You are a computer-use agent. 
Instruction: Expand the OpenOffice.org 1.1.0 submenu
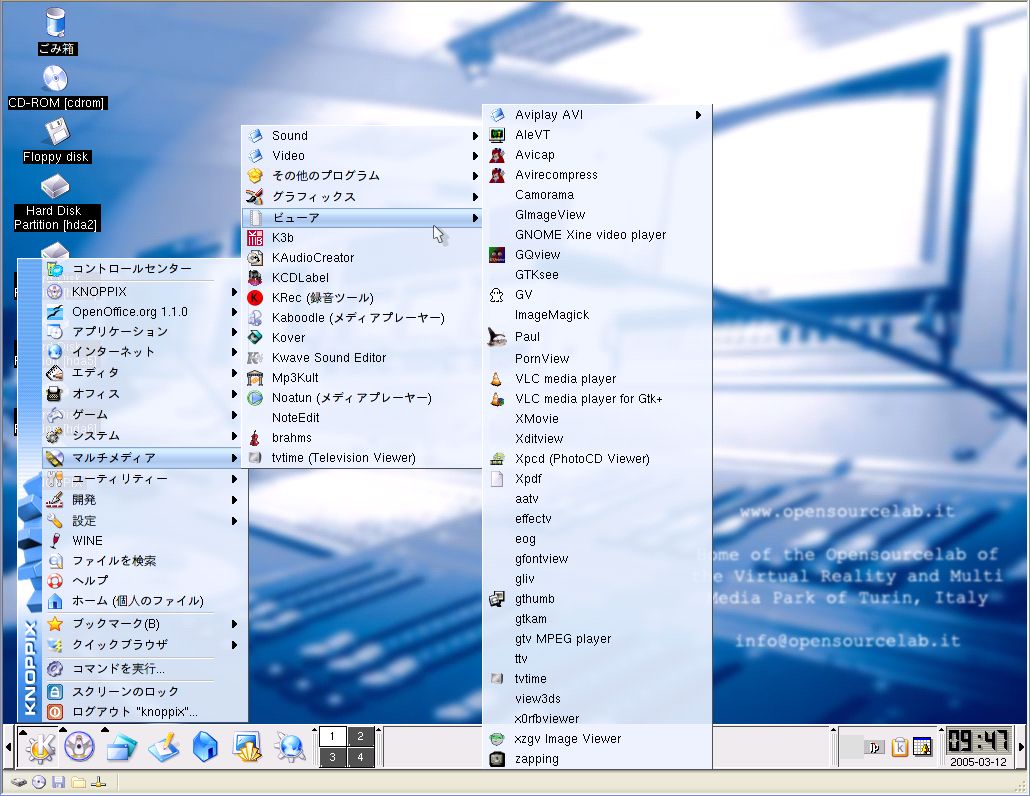142,312
